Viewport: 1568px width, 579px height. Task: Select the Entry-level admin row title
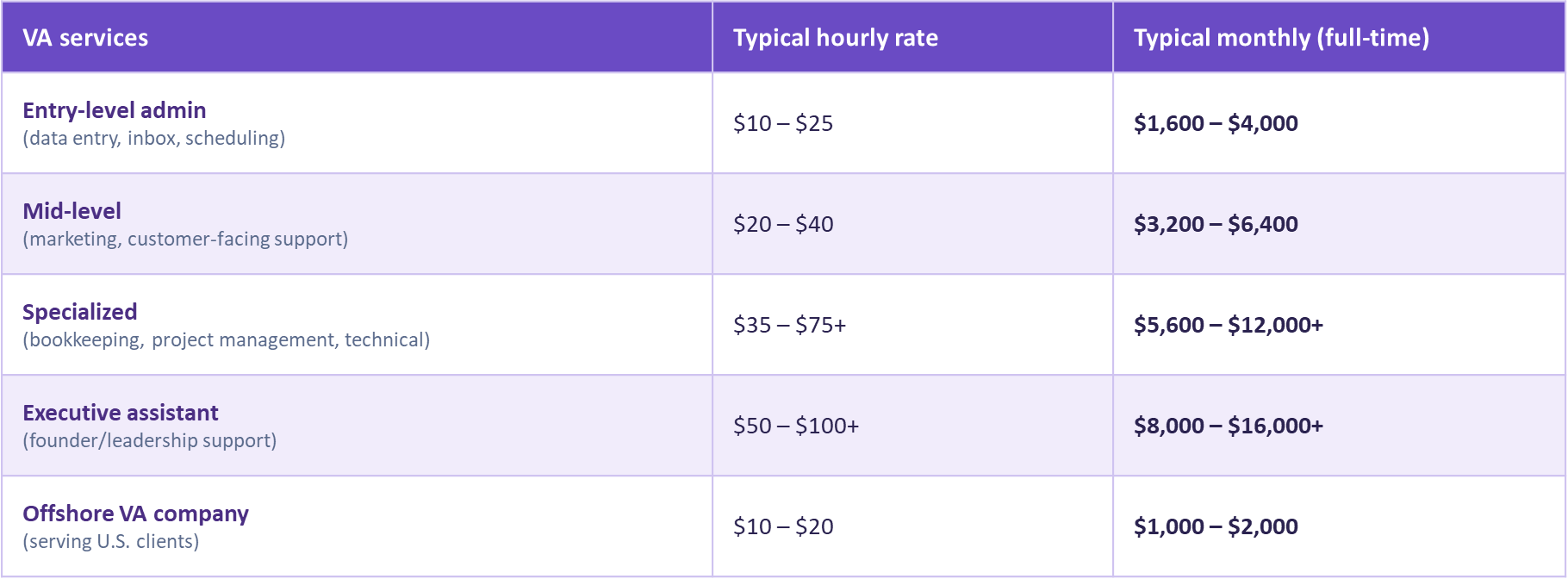115,110
